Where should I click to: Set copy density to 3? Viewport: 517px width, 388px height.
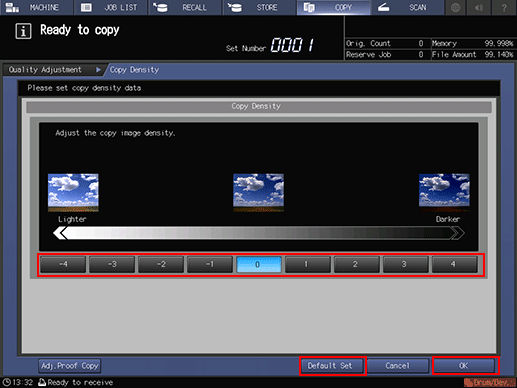point(406,264)
